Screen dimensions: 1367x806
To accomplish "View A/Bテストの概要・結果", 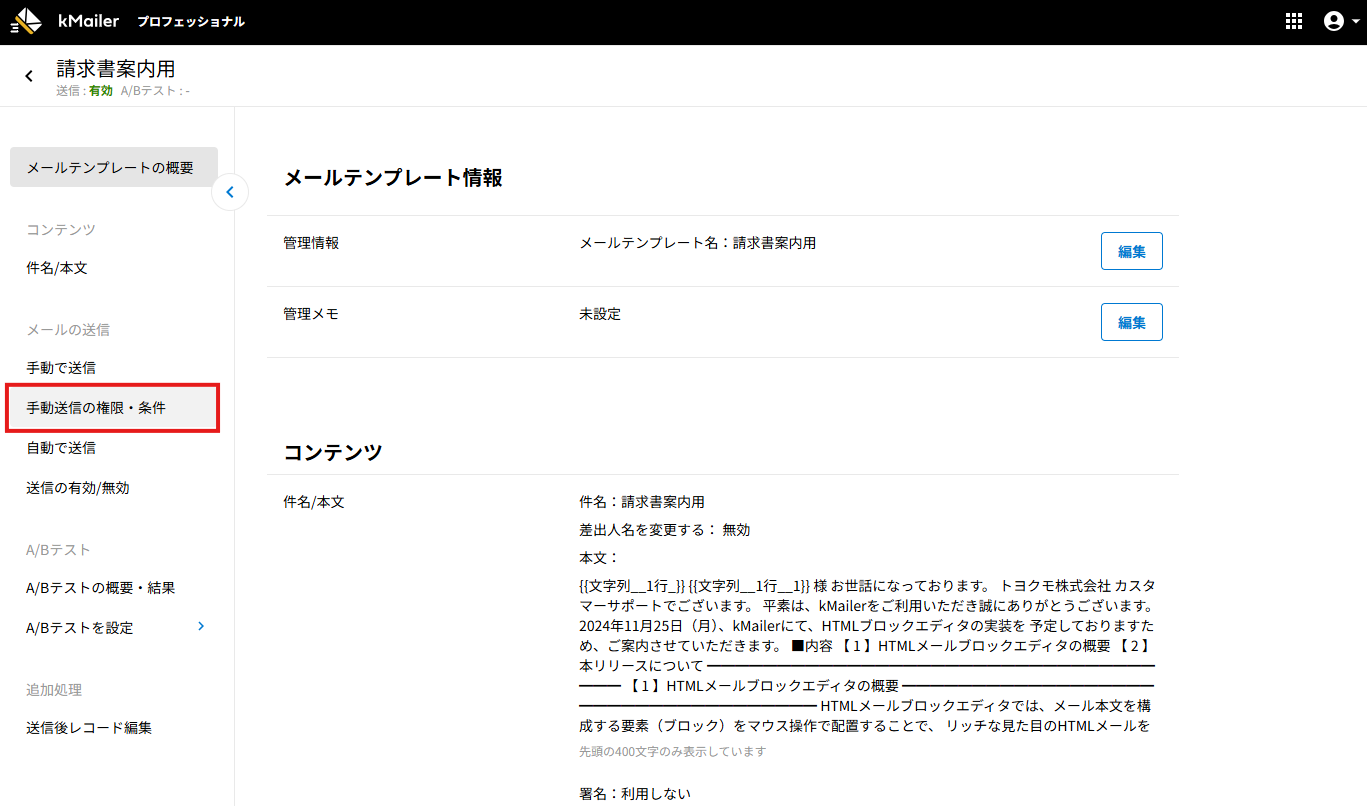I will click(101, 588).
